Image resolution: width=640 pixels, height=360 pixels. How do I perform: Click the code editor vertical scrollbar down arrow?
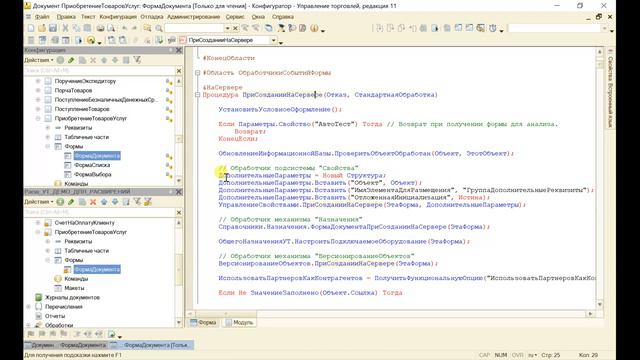pos(600,304)
